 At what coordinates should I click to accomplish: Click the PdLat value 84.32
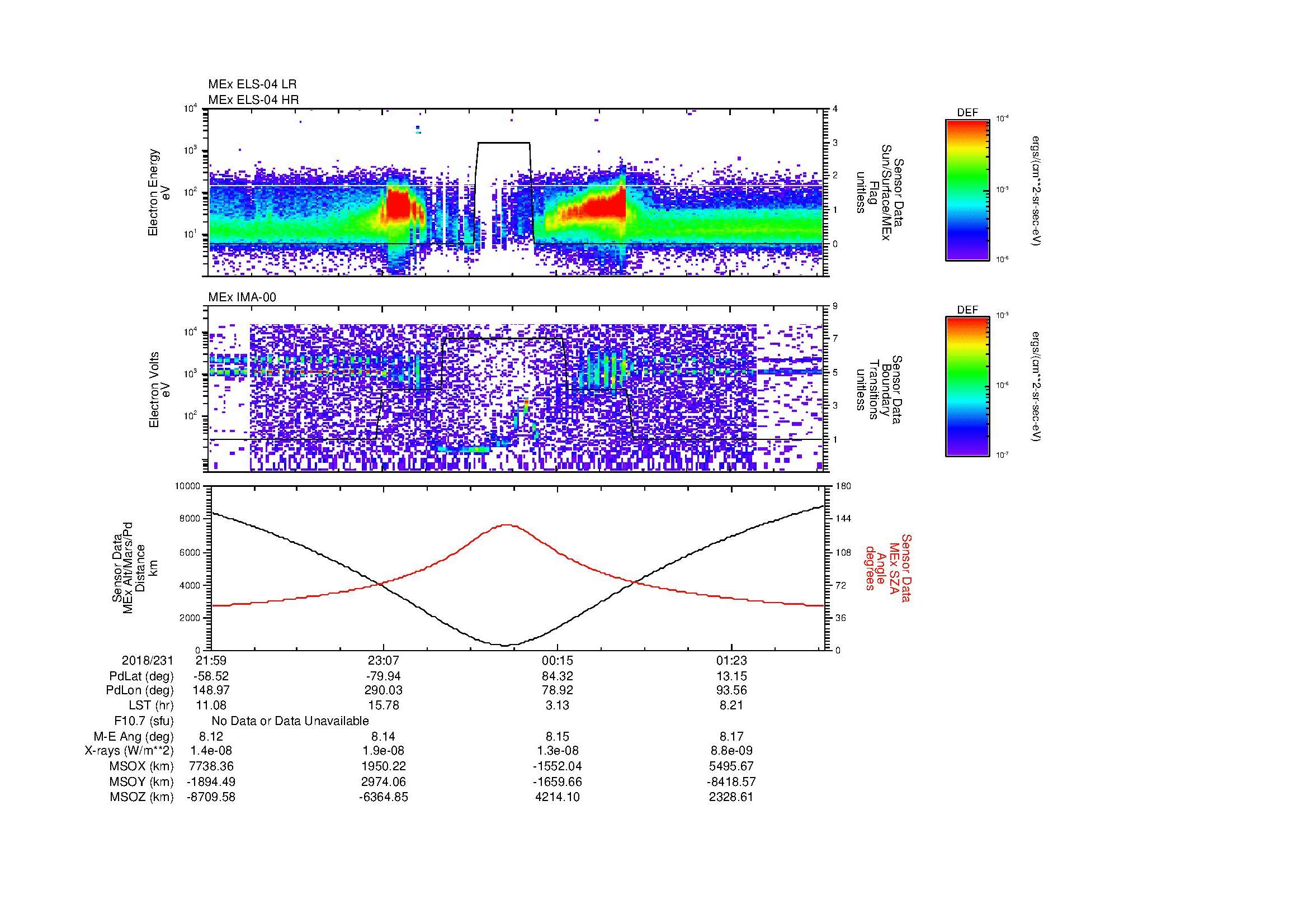pyautogui.click(x=557, y=676)
